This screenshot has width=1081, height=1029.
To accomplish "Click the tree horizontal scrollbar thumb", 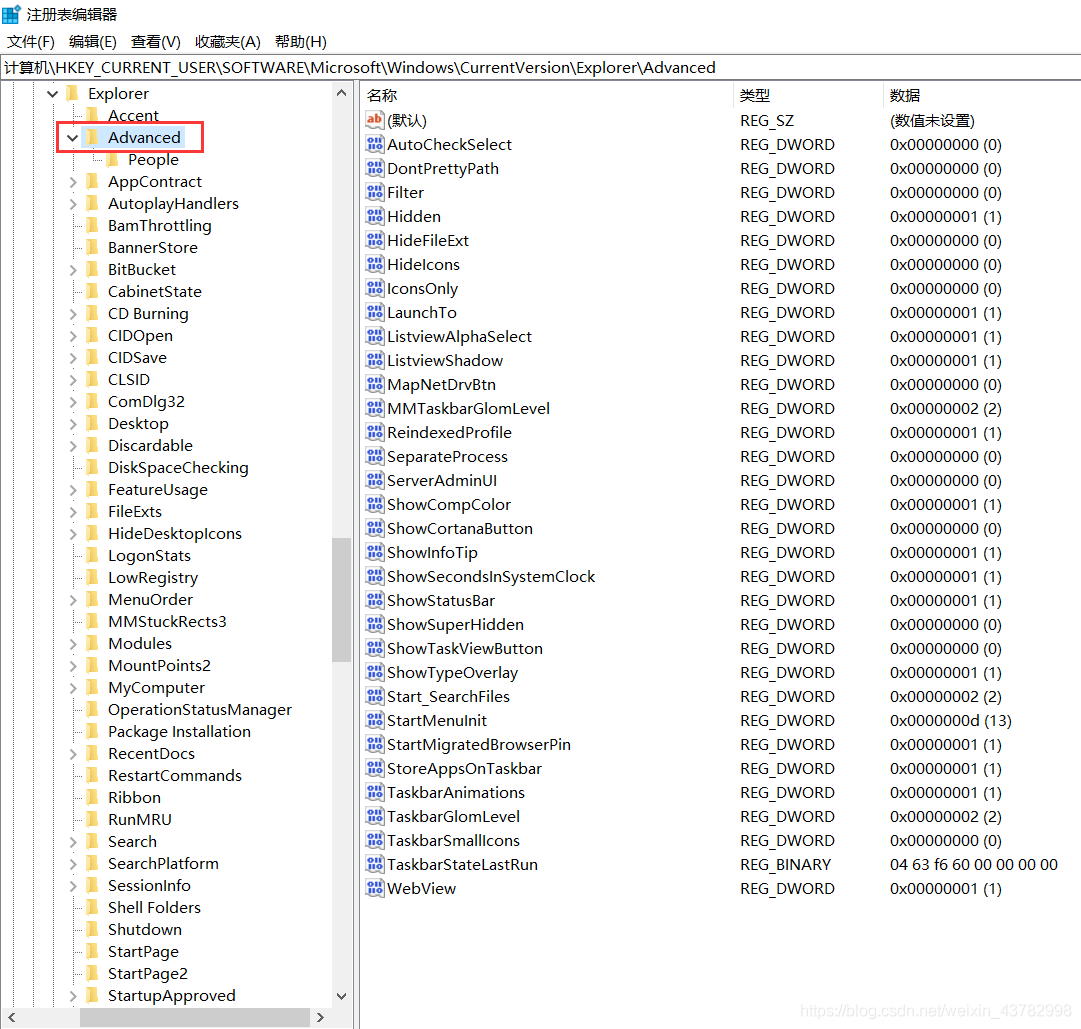I will (x=195, y=1017).
